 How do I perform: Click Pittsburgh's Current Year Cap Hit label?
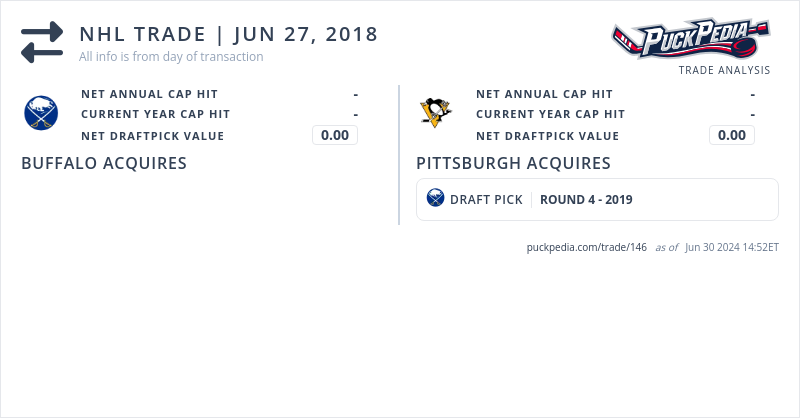point(550,115)
